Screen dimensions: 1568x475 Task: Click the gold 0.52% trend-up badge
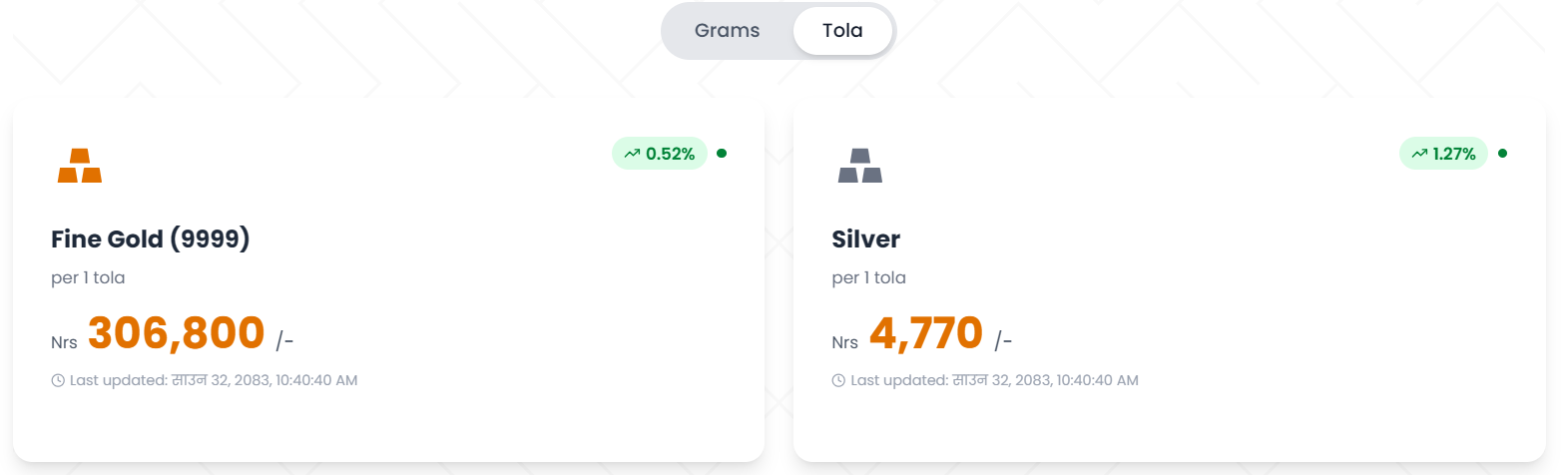pyautogui.click(x=660, y=154)
